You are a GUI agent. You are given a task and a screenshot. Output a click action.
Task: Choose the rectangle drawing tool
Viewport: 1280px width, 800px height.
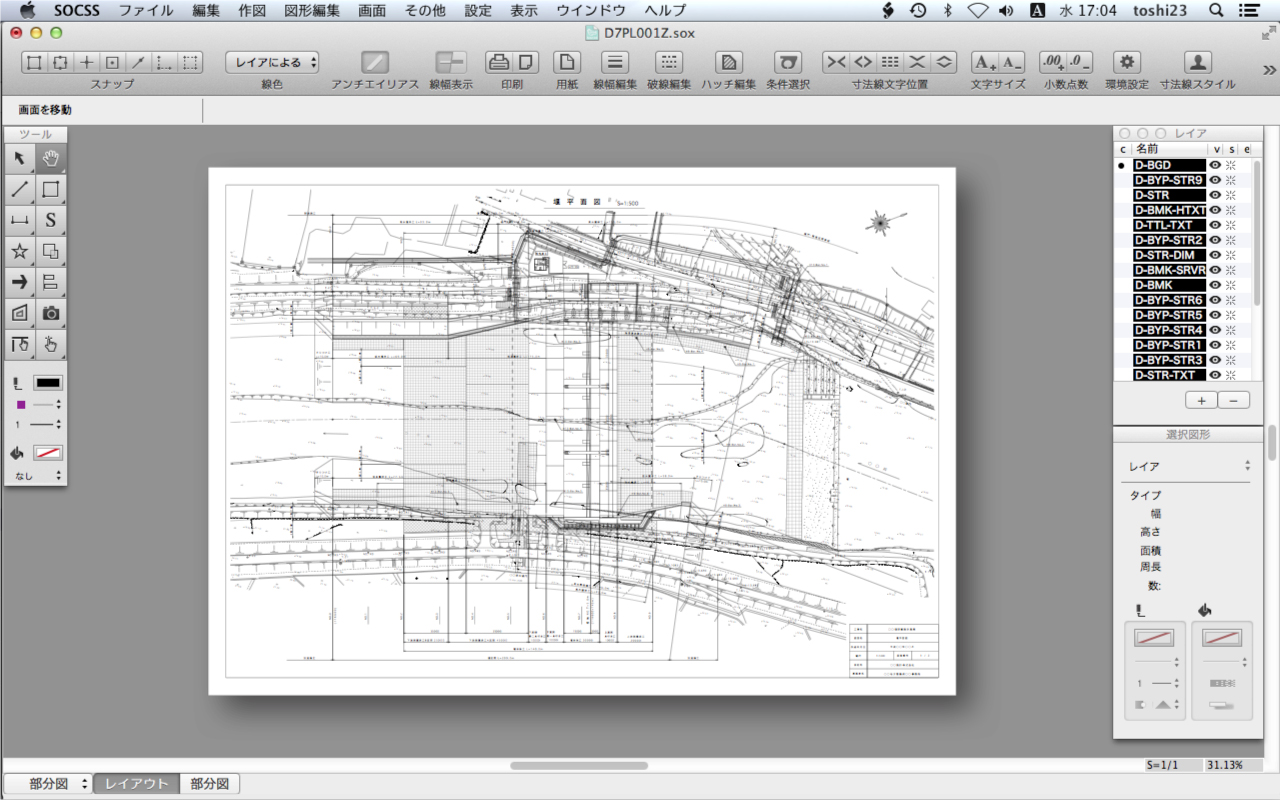pyautogui.click(x=51, y=189)
